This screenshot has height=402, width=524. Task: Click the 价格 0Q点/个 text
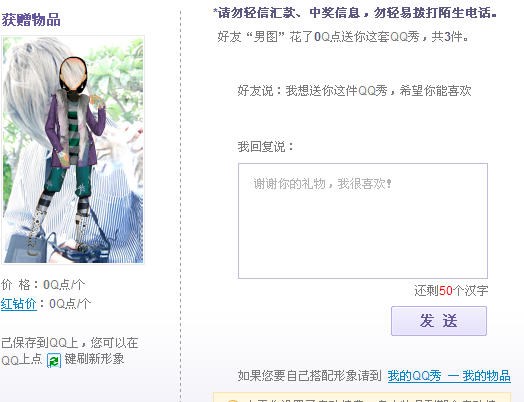[x=43, y=285]
